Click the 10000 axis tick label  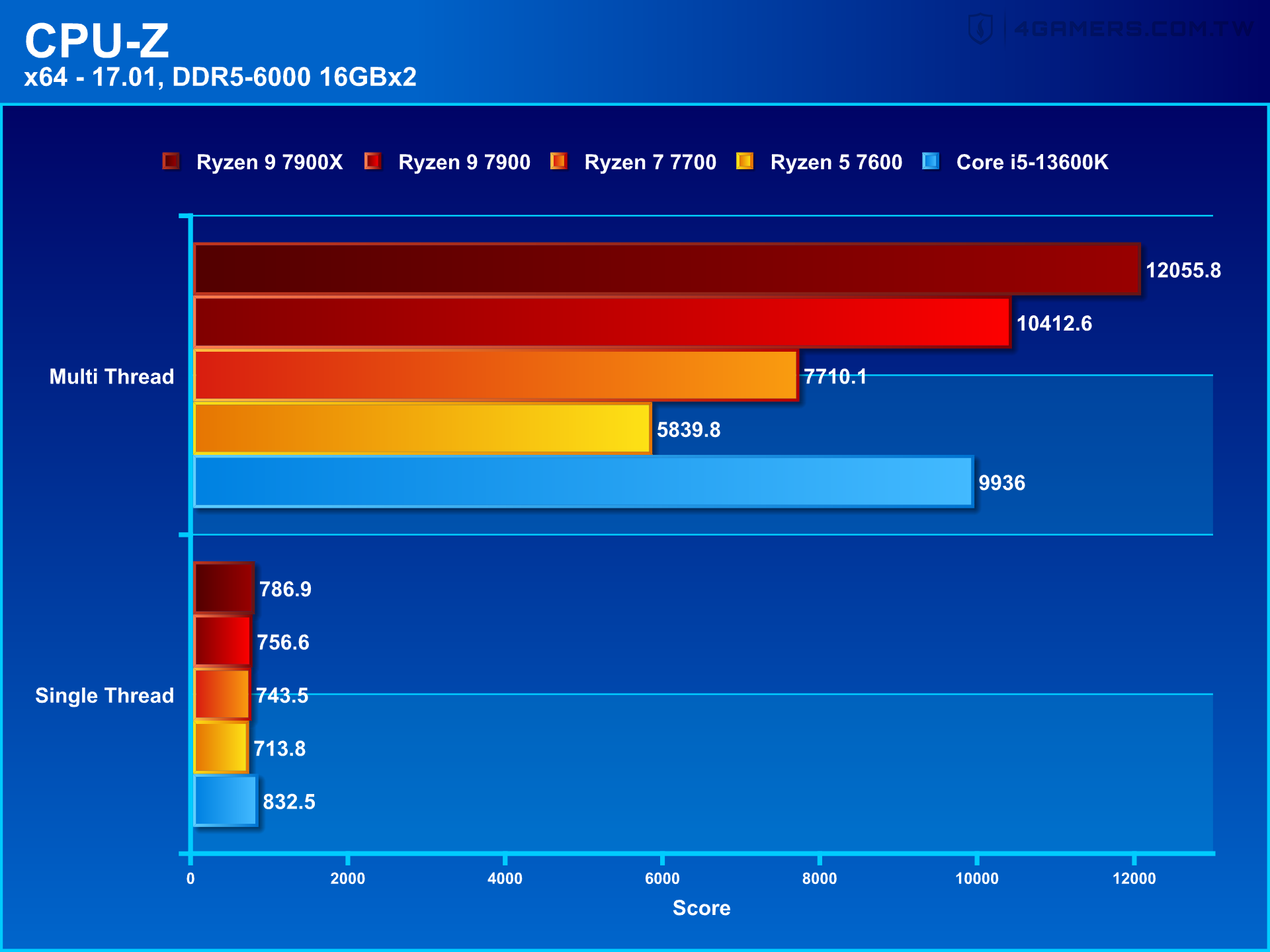click(977, 879)
